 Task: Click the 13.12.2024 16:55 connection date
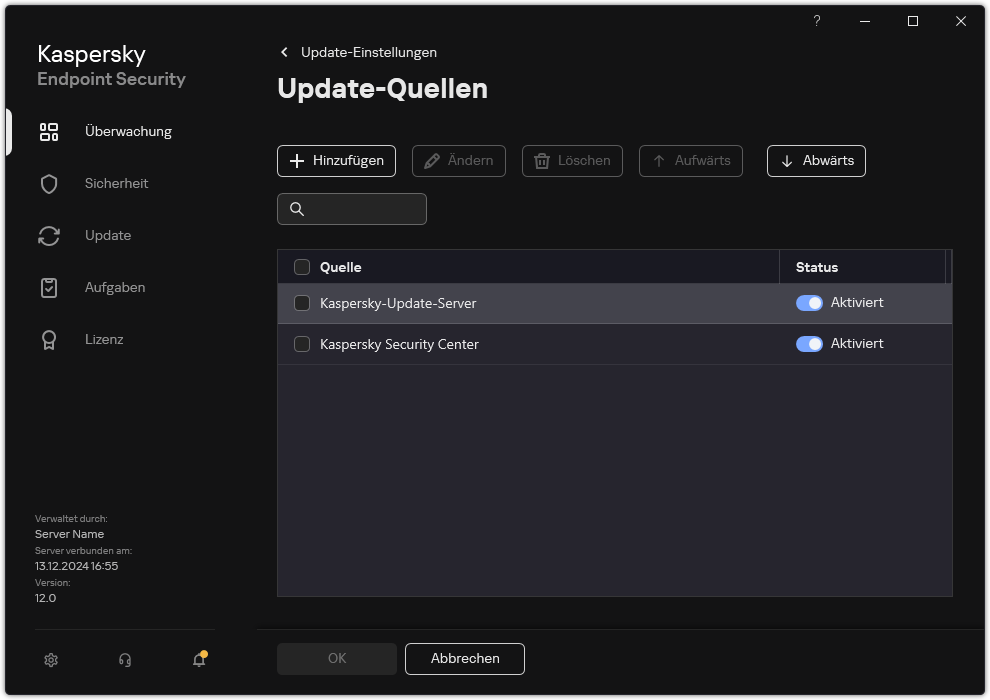point(76,566)
